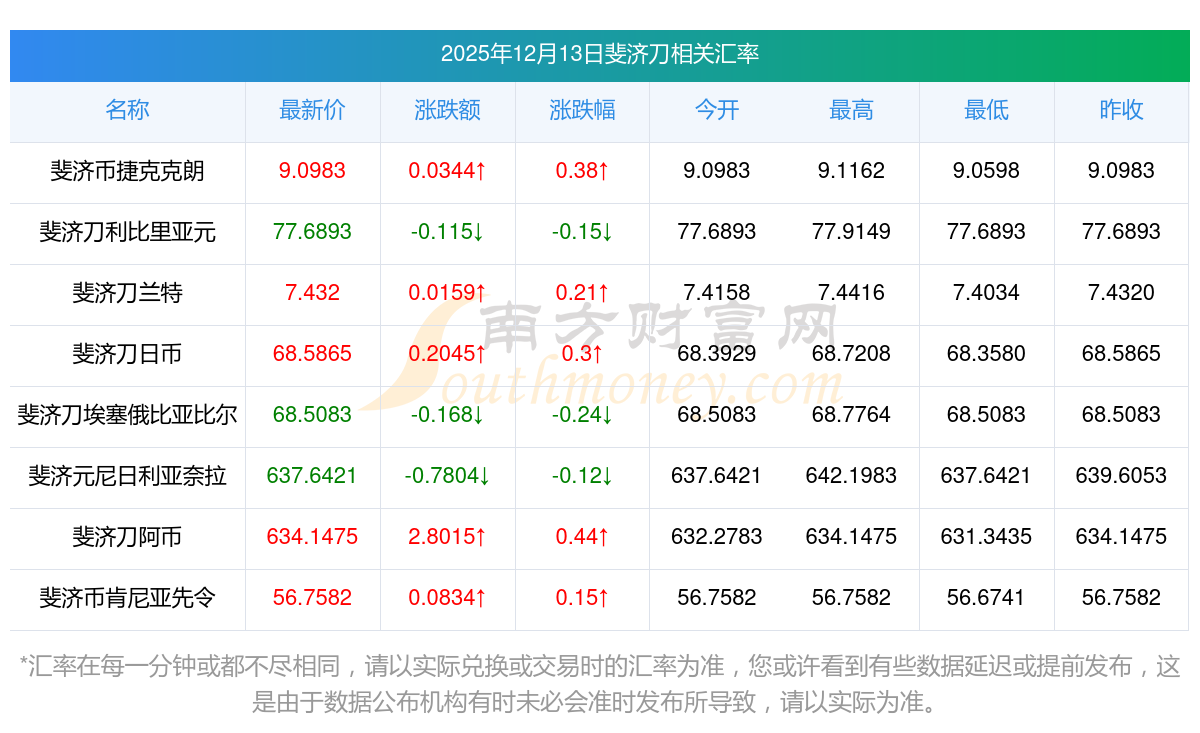Select change amount 0.2045↑
1200x733 pixels.
pyautogui.click(x=447, y=354)
